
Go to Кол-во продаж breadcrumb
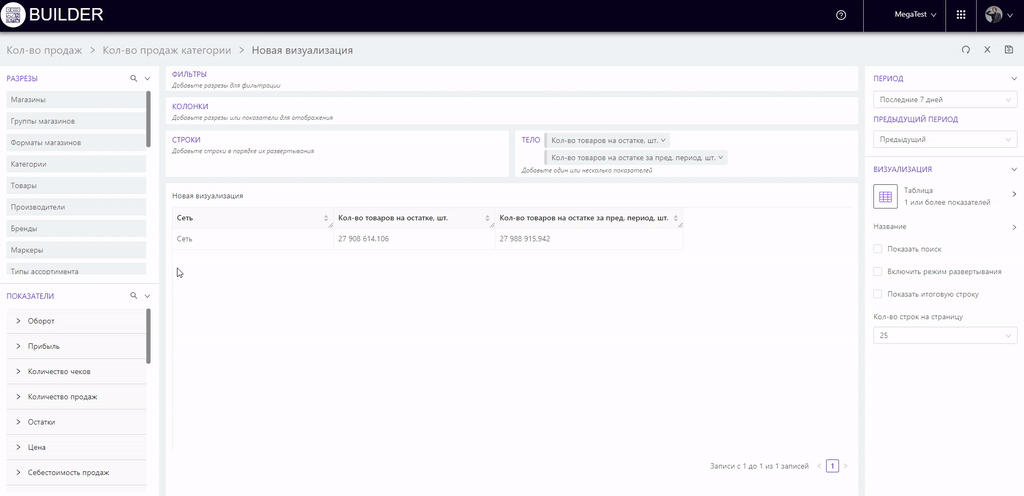[x=44, y=50]
